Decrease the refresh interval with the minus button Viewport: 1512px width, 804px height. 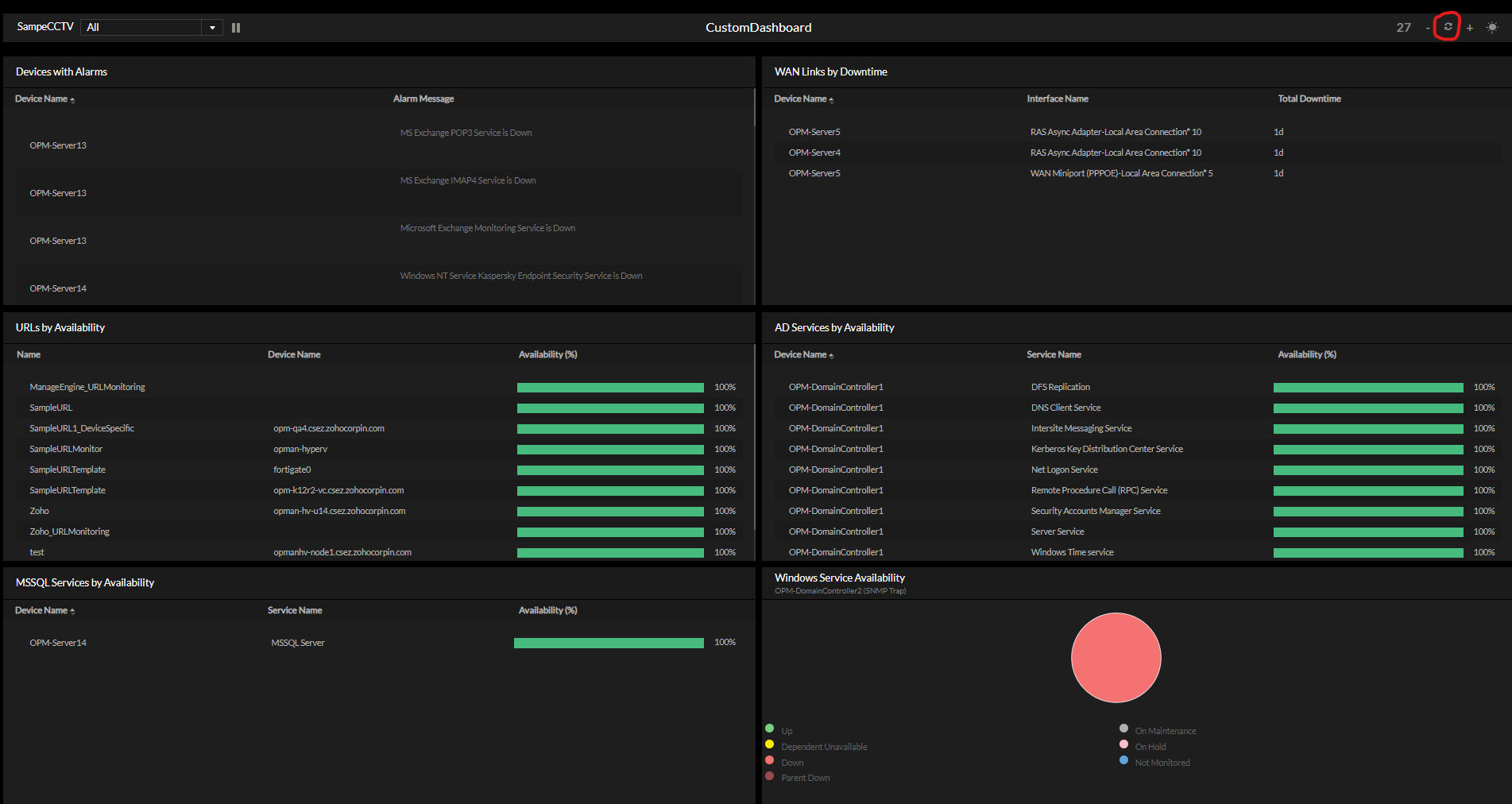pyautogui.click(x=1428, y=28)
